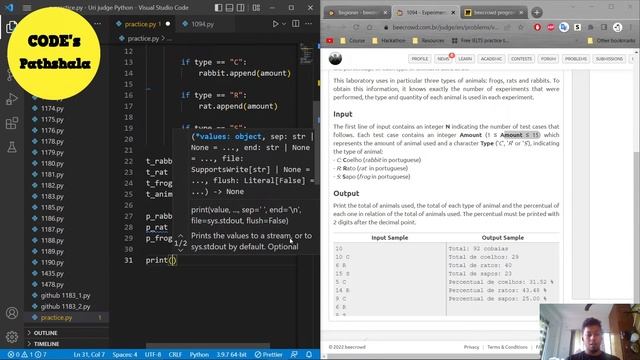640x360 pixels.
Task: Click practice.py breadcrumb in editor
Action: [143, 38]
